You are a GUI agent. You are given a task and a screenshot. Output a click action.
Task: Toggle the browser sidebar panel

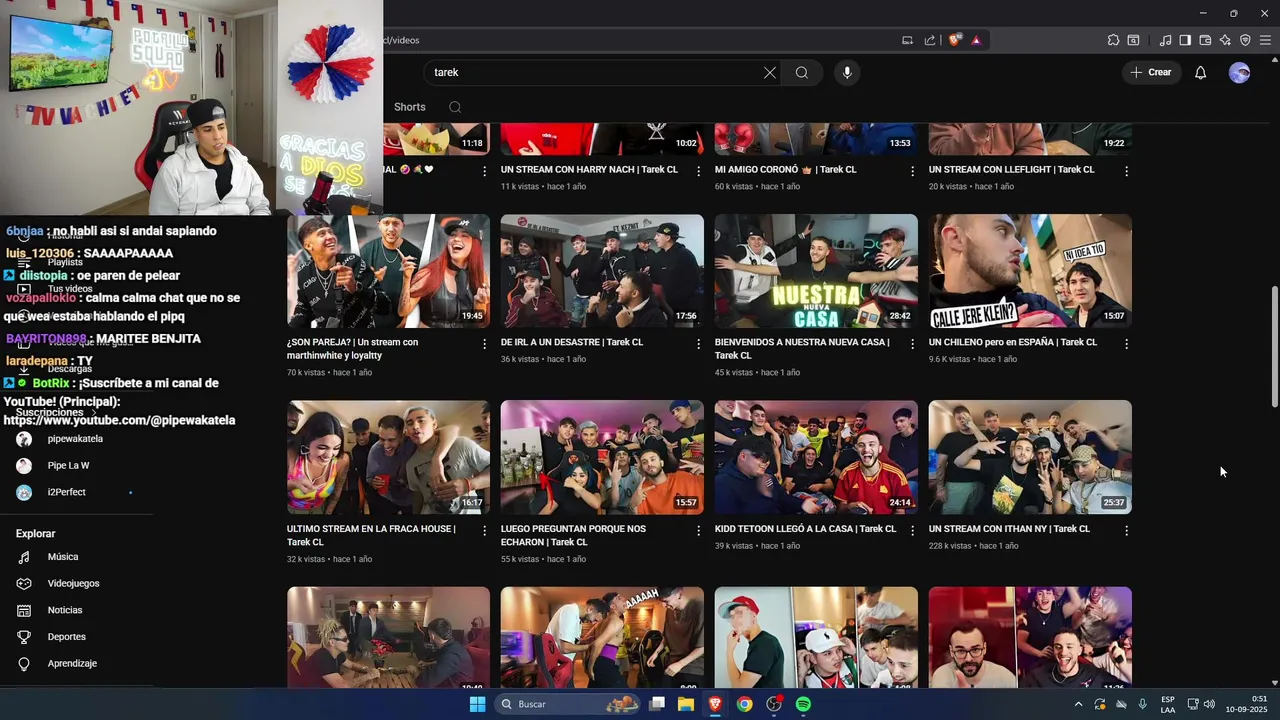(x=1185, y=40)
